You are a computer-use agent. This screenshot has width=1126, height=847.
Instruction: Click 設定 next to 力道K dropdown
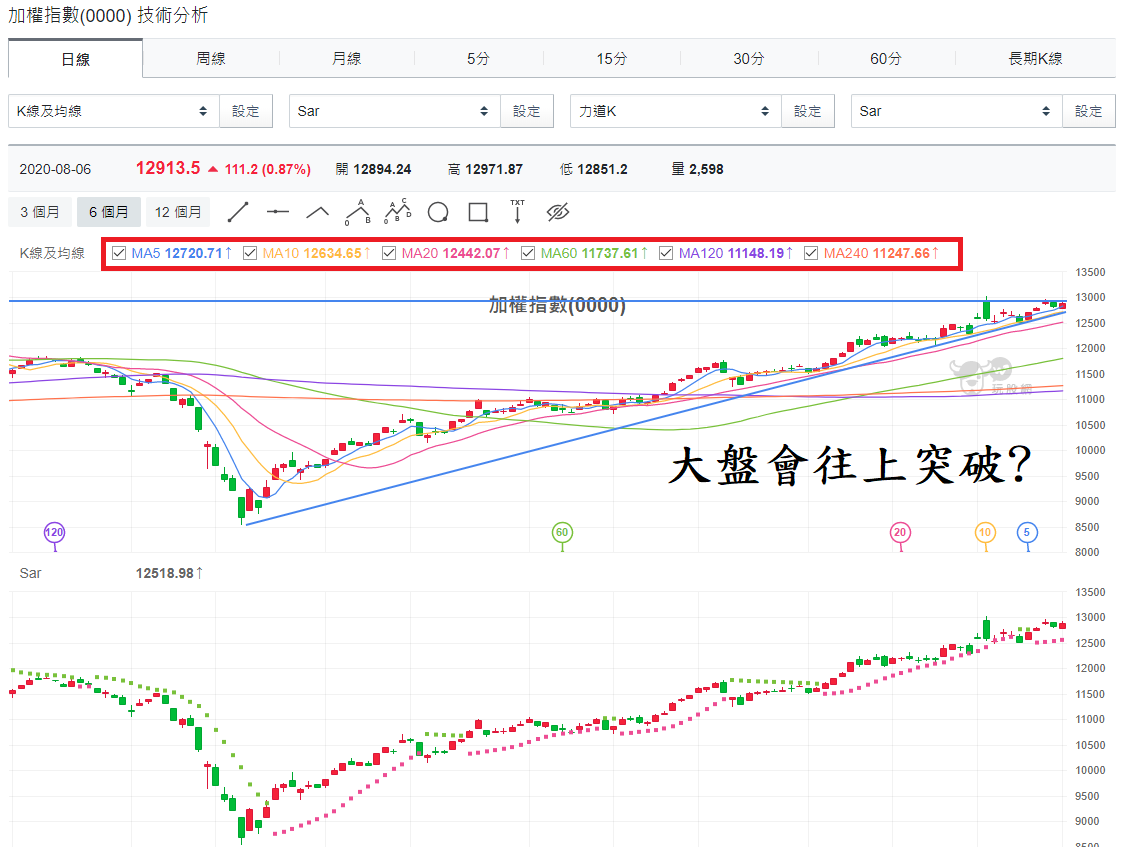pos(807,111)
